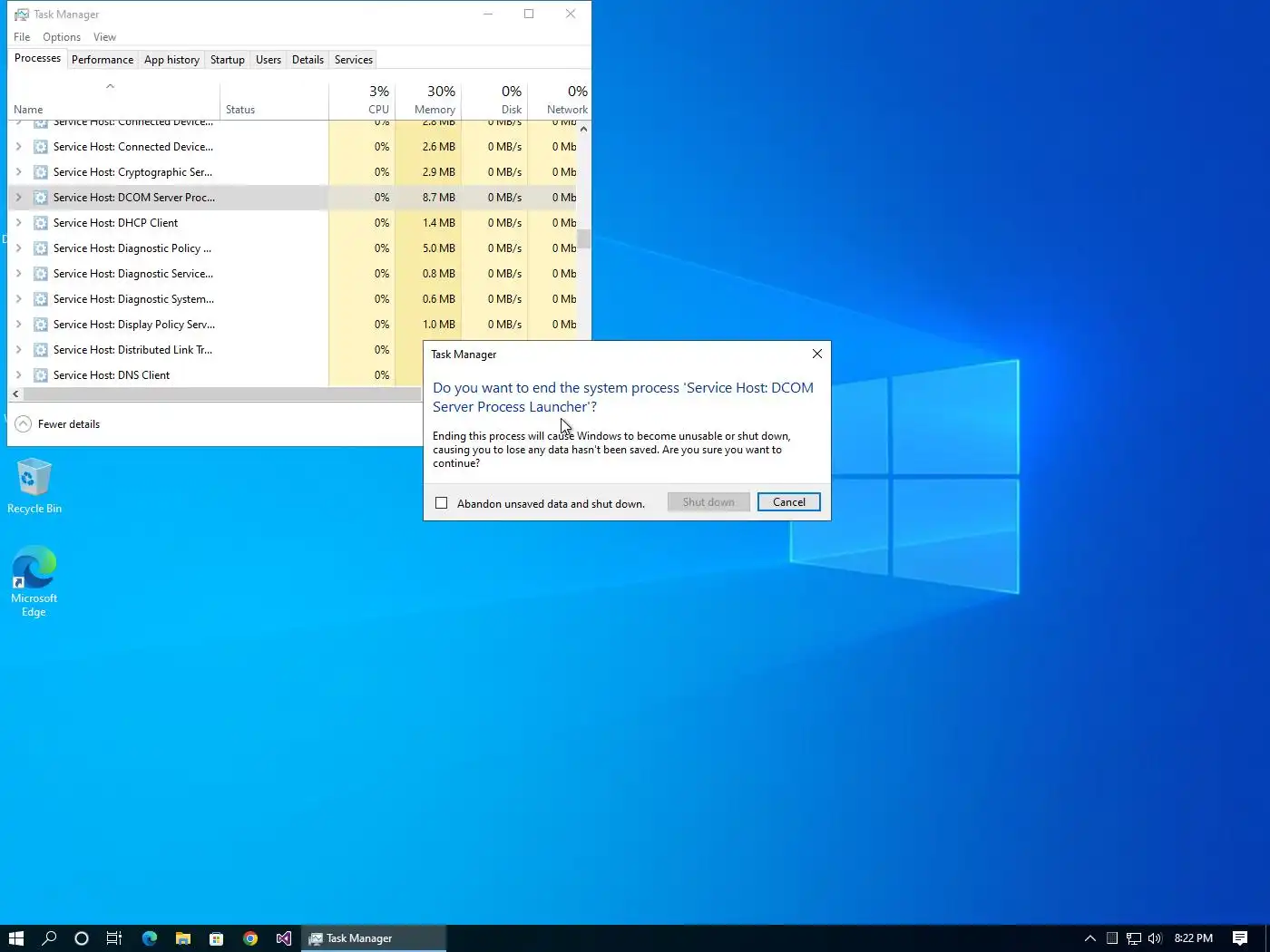Screen dimensions: 1270x952
Task: Switch to the App history tab
Action: pos(171,60)
